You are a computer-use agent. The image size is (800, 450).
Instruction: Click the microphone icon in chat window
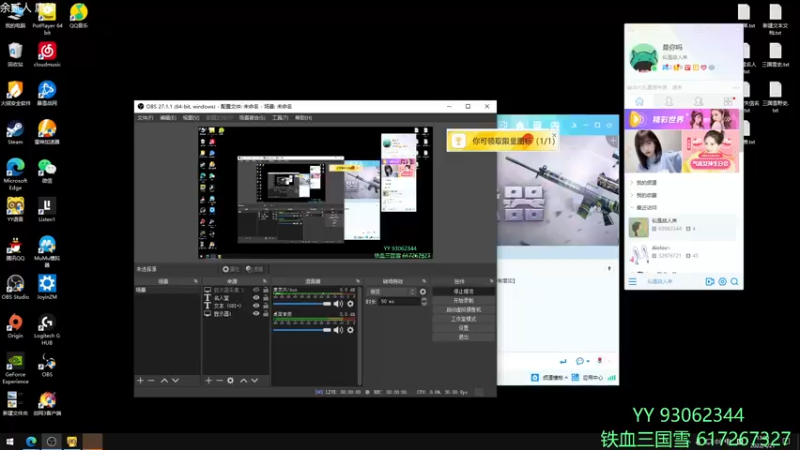pos(600,361)
